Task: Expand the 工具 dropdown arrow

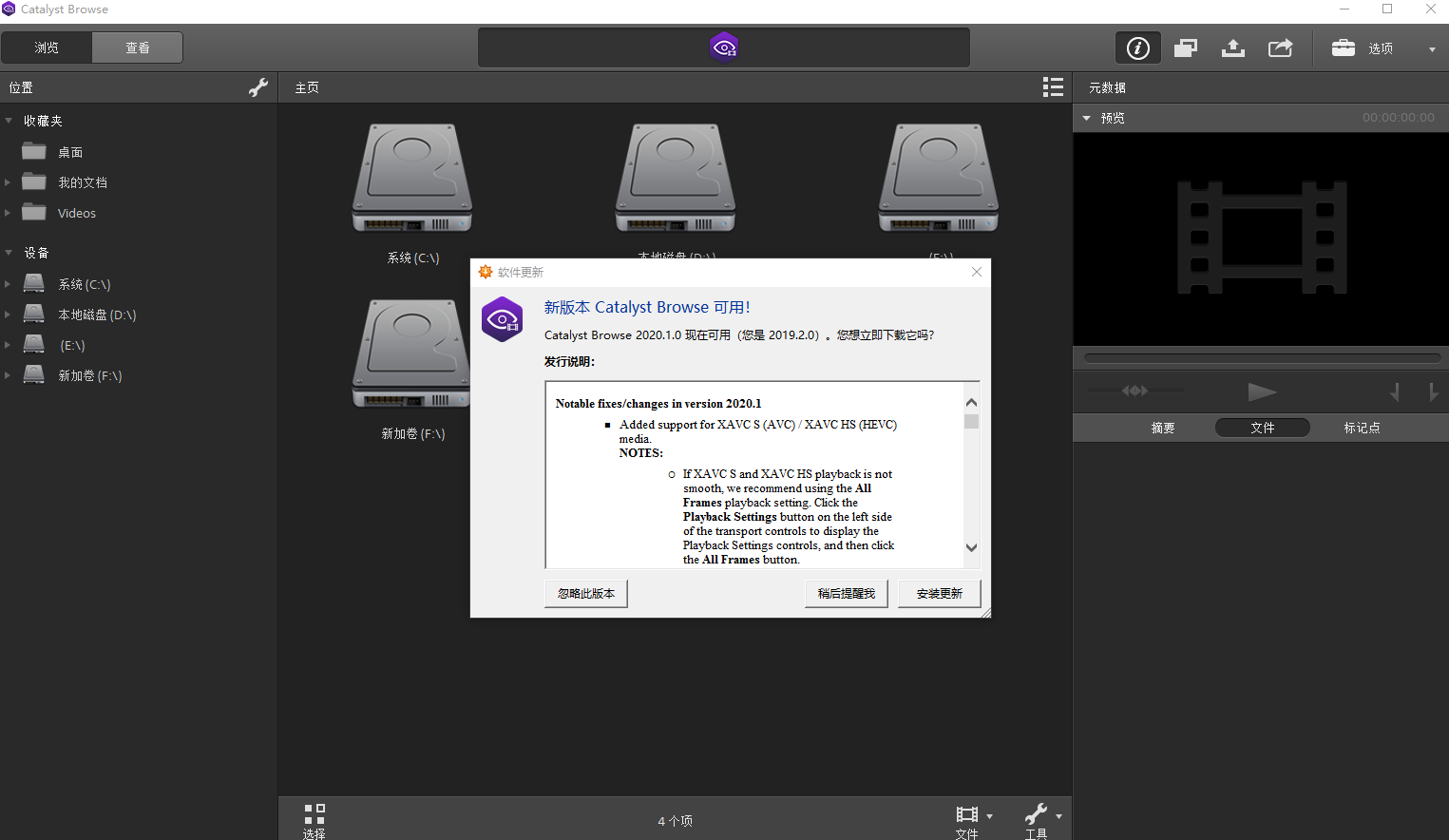Action: (x=1058, y=817)
